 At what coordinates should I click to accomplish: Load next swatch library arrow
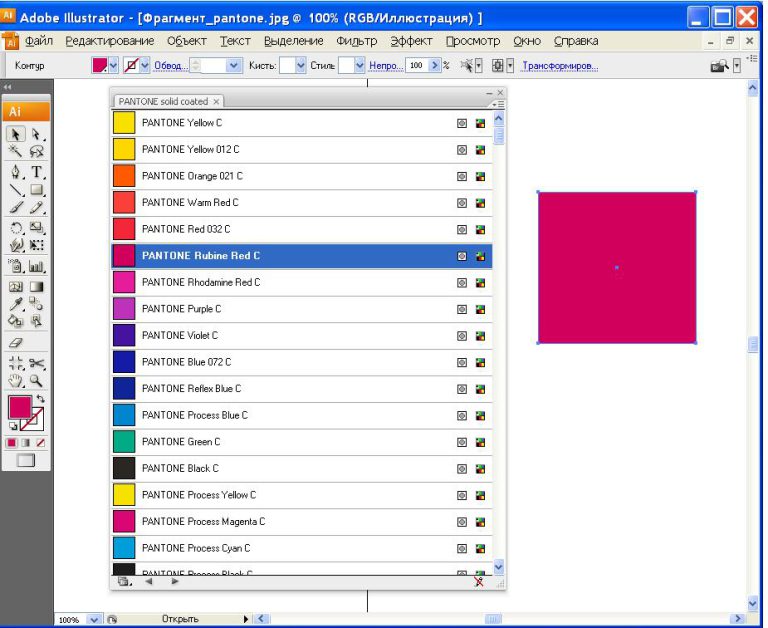(x=174, y=582)
